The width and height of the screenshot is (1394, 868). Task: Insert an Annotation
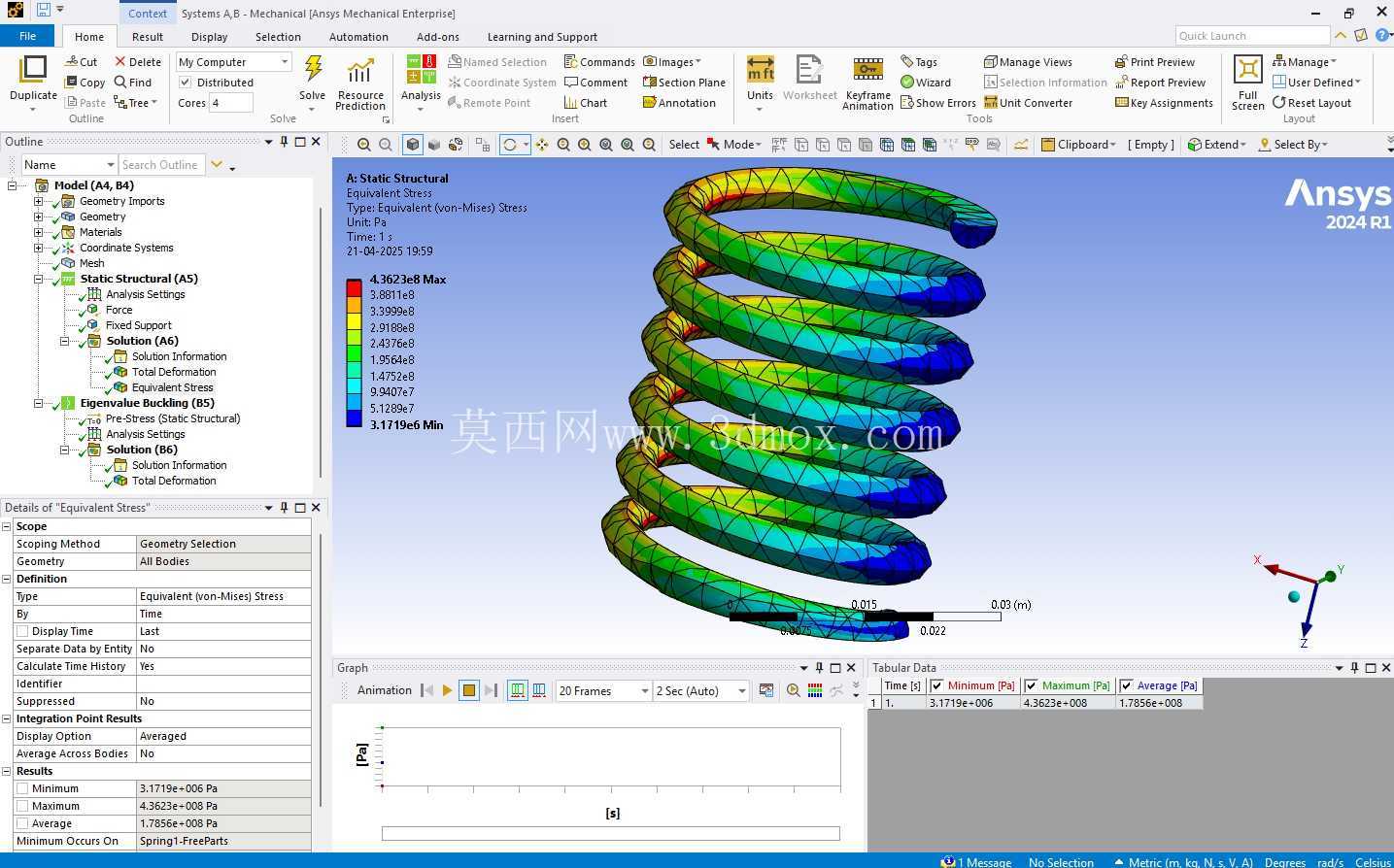click(679, 103)
